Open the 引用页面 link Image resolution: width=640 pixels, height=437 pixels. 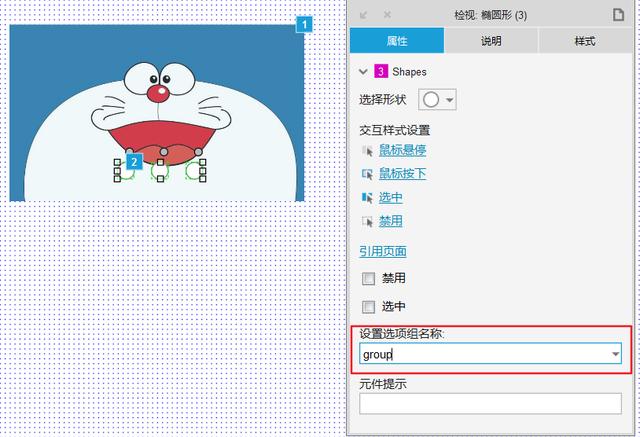tap(383, 251)
